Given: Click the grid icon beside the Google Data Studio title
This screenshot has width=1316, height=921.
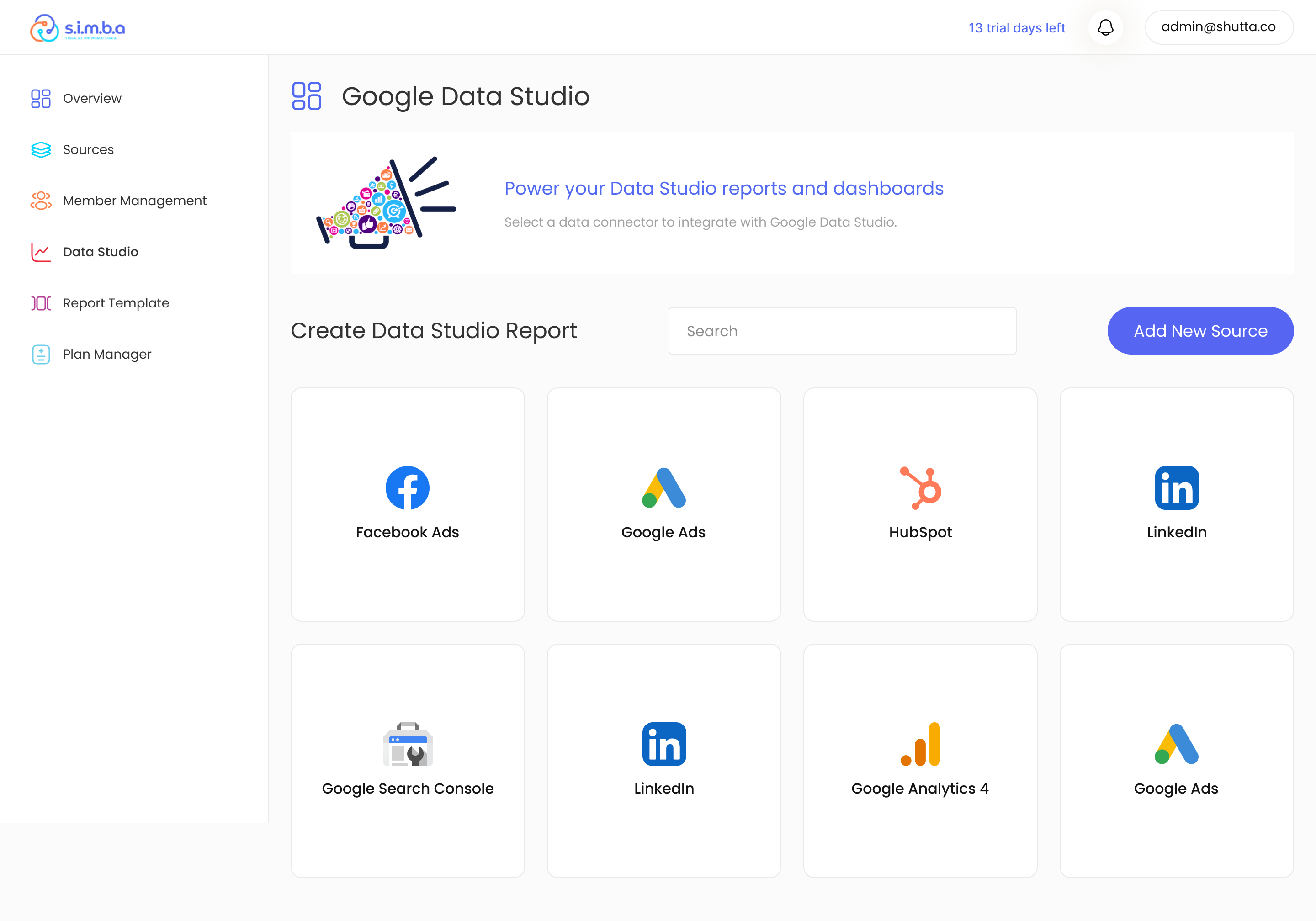Looking at the screenshot, I should point(306,96).
